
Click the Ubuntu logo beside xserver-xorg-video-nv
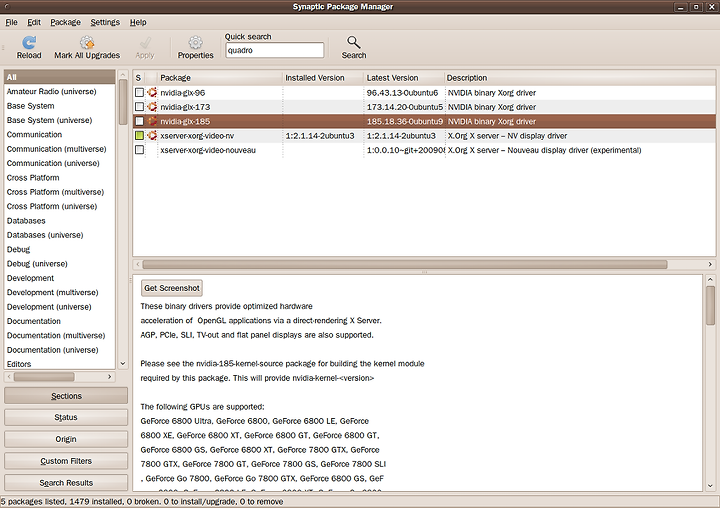pyautogui.click(x=152, y=135)
